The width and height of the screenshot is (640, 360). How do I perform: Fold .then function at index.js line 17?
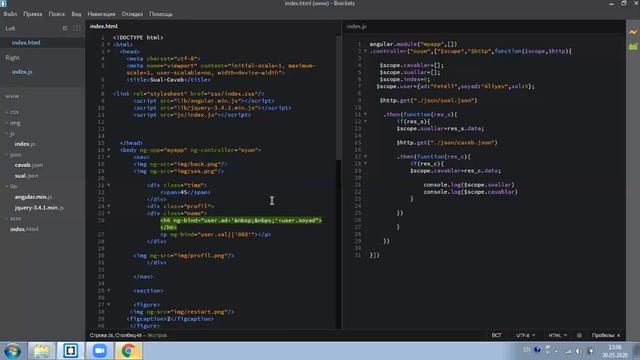(365, 156)
